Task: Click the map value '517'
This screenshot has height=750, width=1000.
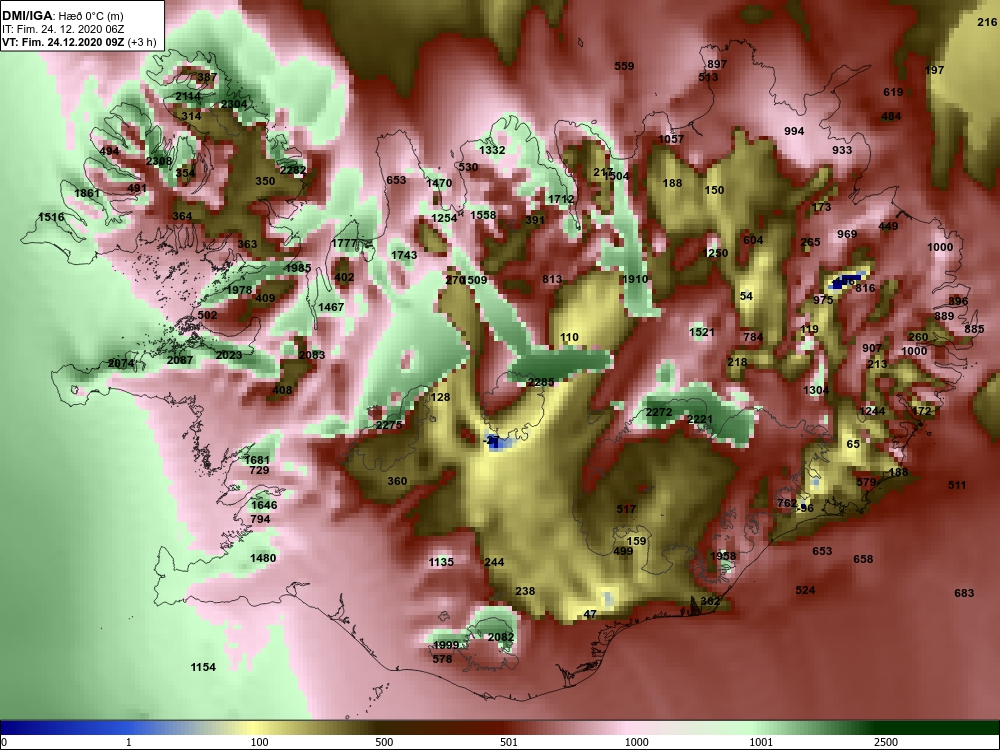Action: coord(626,508)
